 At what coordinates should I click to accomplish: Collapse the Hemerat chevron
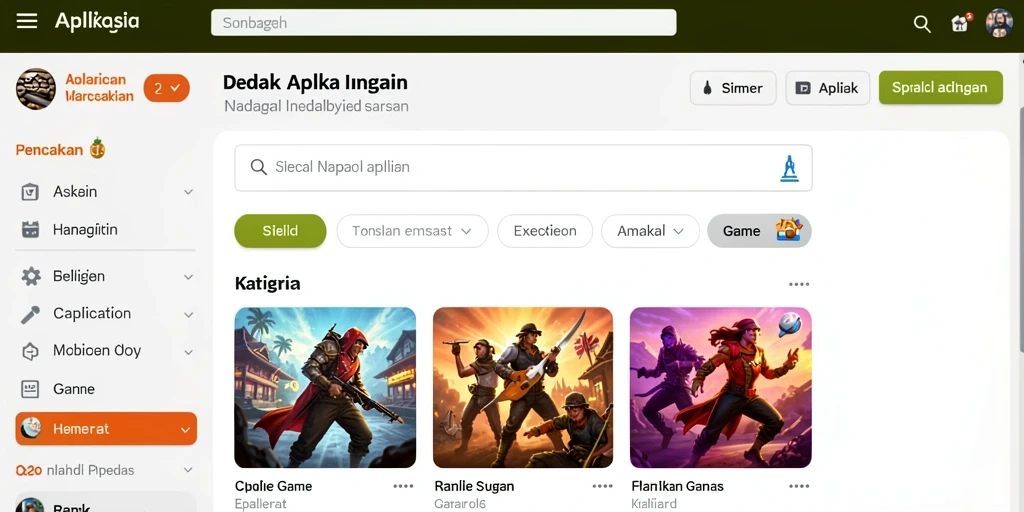(185, 430)
